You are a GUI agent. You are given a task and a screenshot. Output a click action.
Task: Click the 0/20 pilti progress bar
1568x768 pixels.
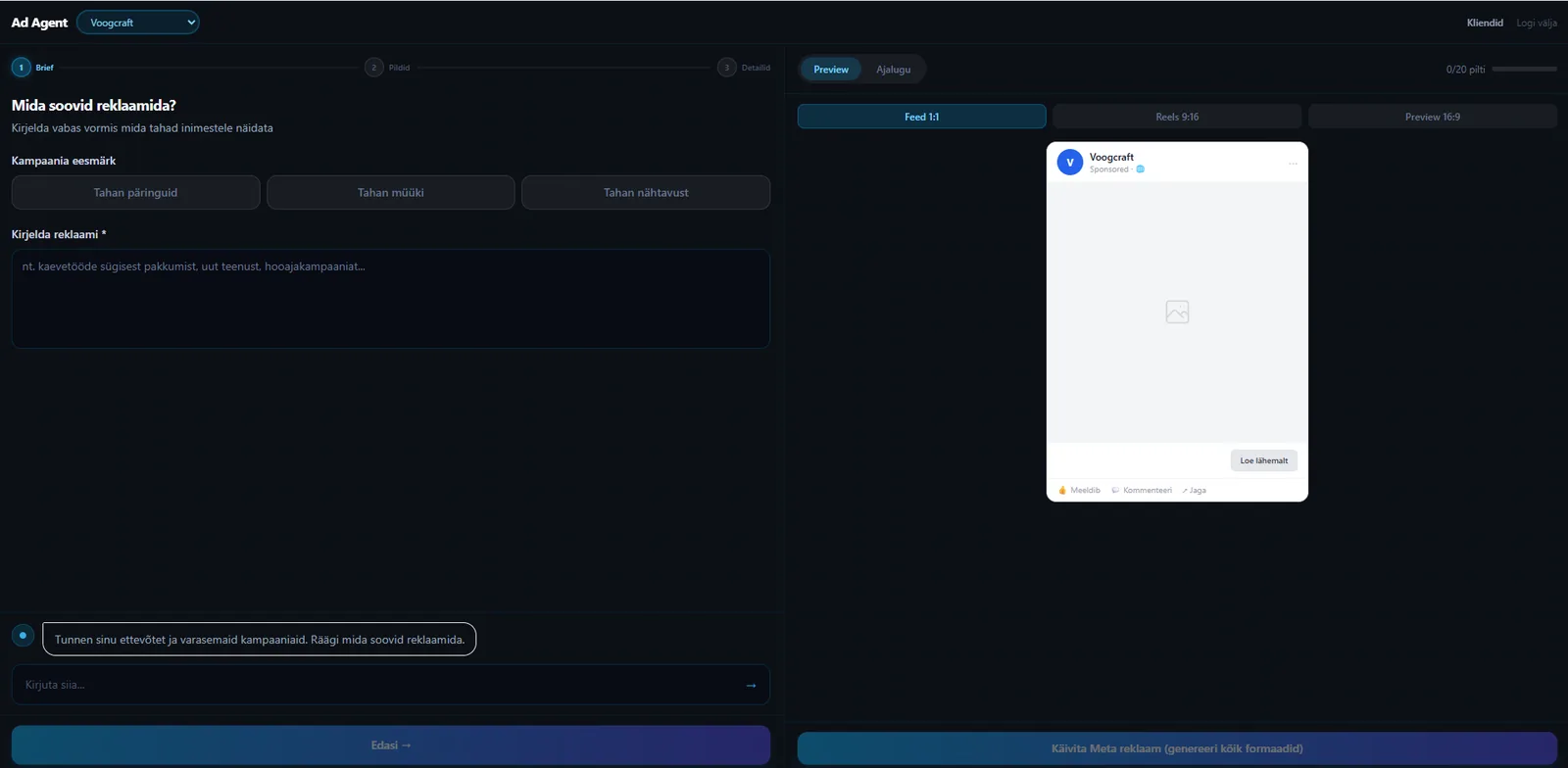(1524, 70)
